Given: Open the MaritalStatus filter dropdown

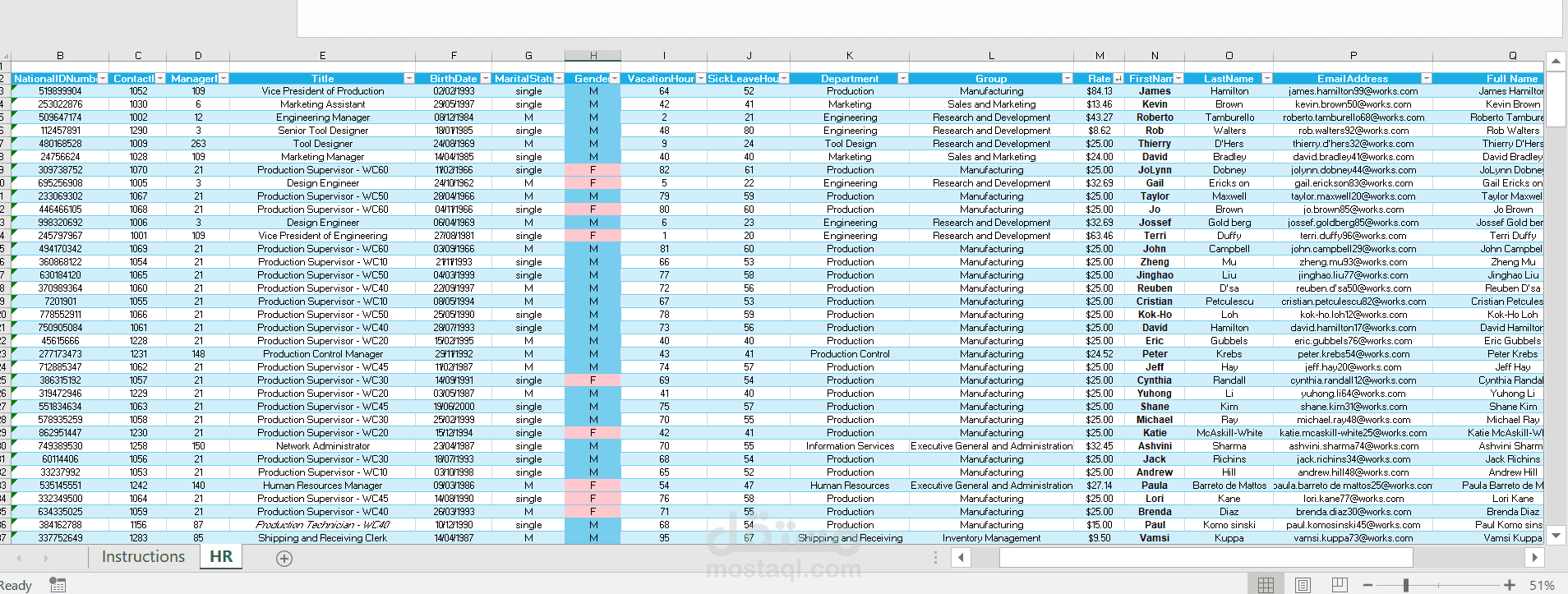Looking at the screenshot, I should pyautogui.click(x=559, y=78).
